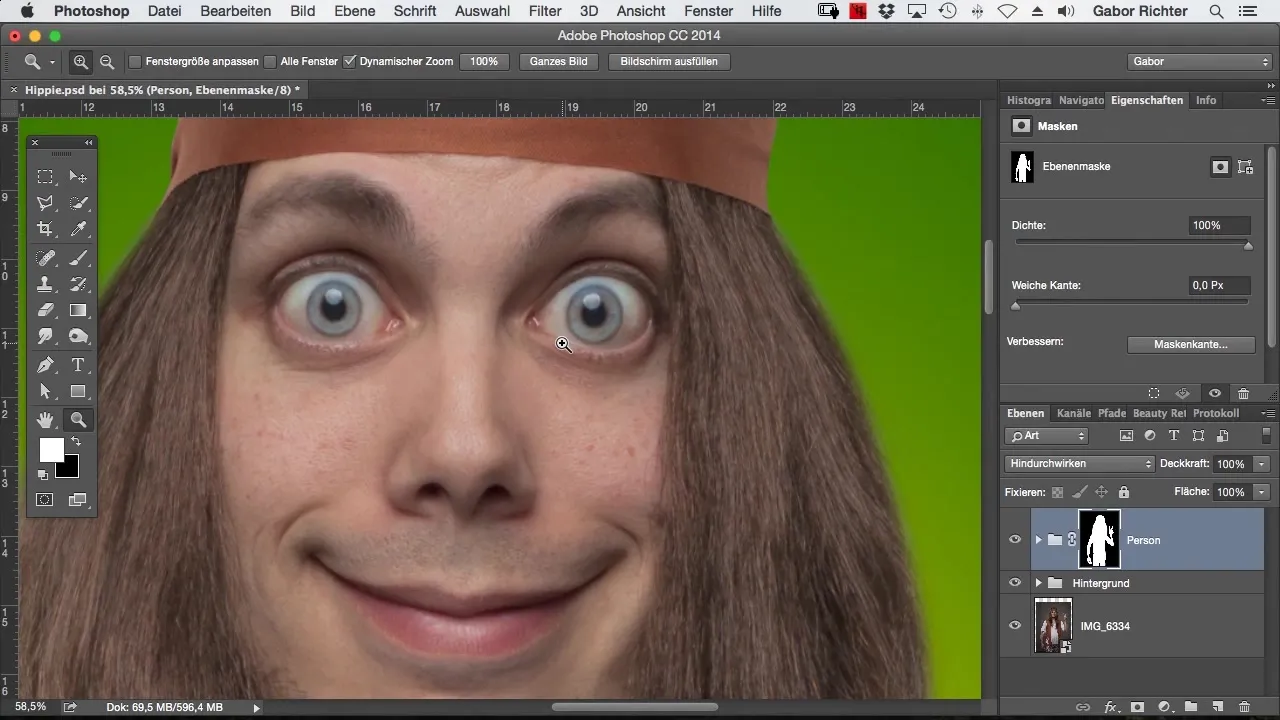
Task: Click the background color swatch
Action: [70, 469]
